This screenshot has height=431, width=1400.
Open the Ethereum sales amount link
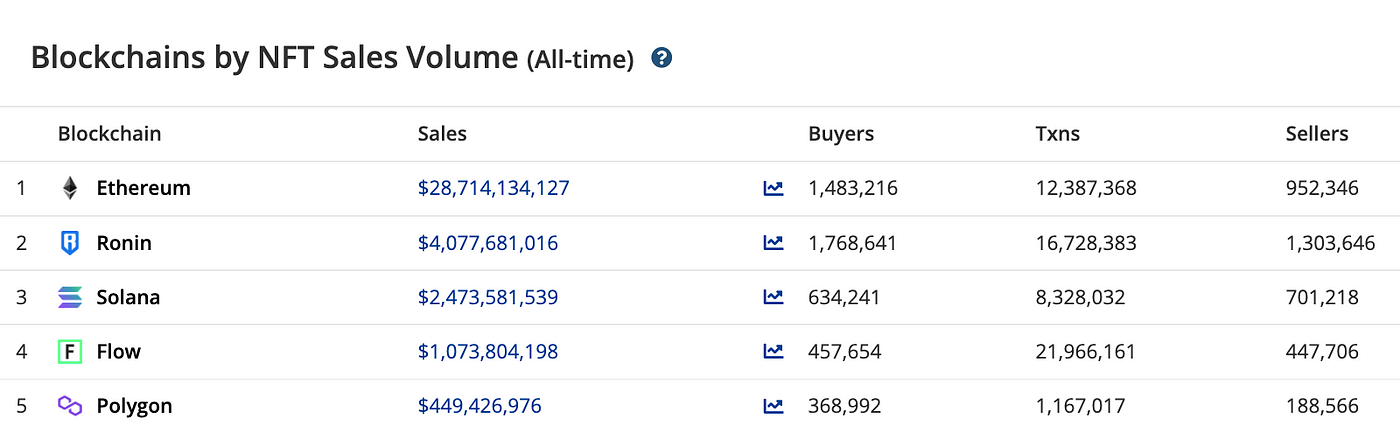point(494,188)
